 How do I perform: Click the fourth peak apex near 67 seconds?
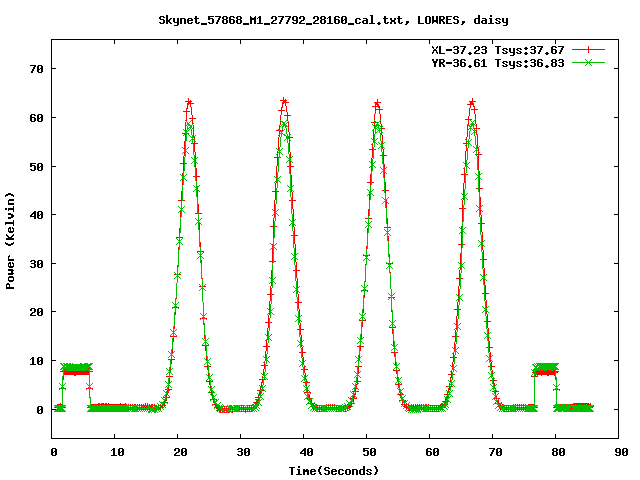[472, 102]
